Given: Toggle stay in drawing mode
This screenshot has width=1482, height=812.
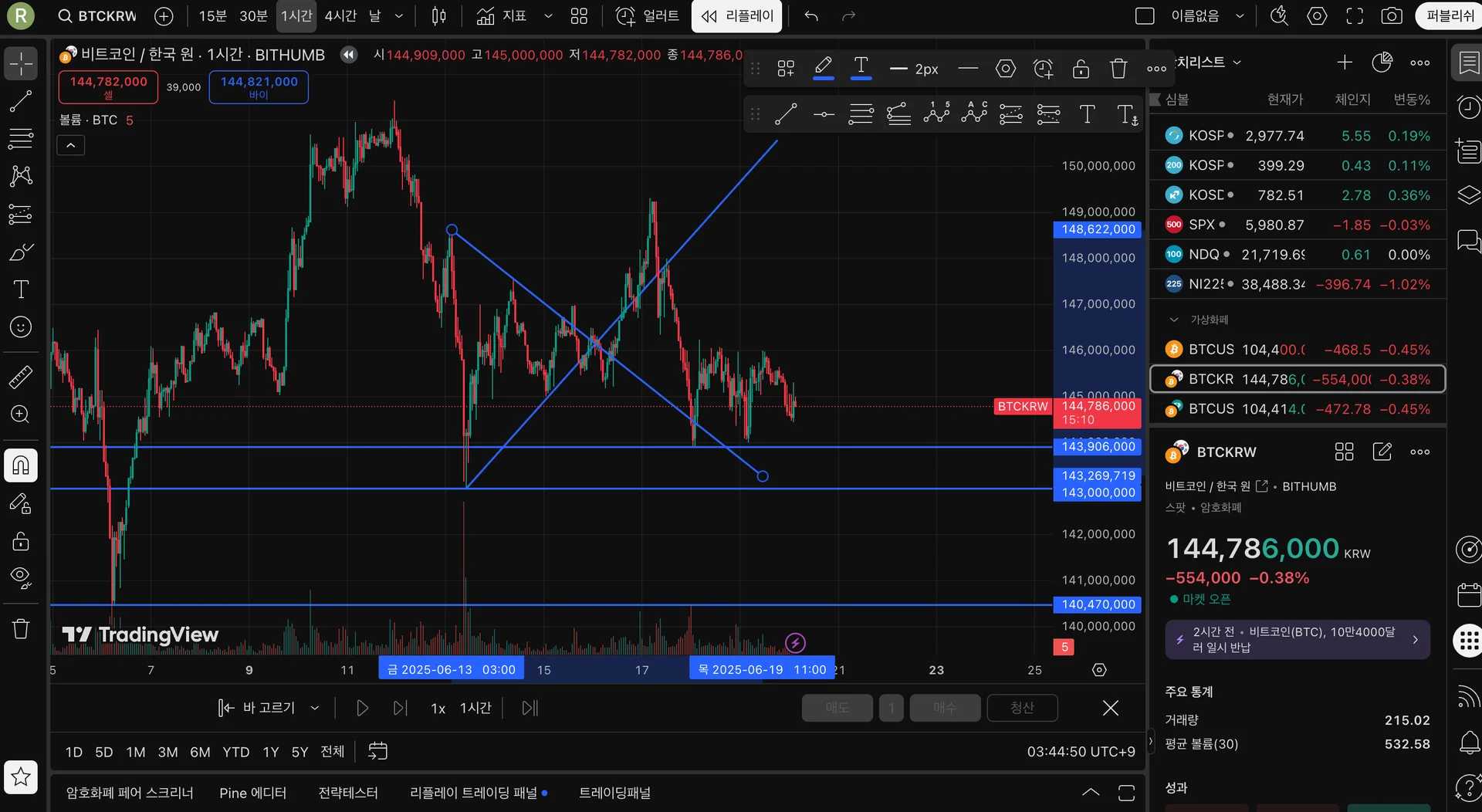Looking at the screenshot, I should [x=21, y=503].
